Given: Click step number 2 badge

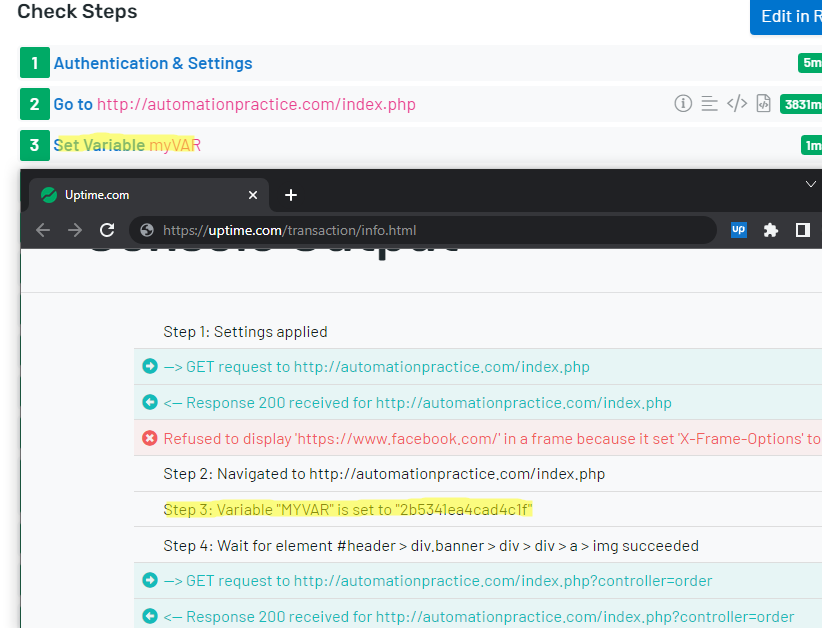Looking at the screenshot, I should 35,104.
